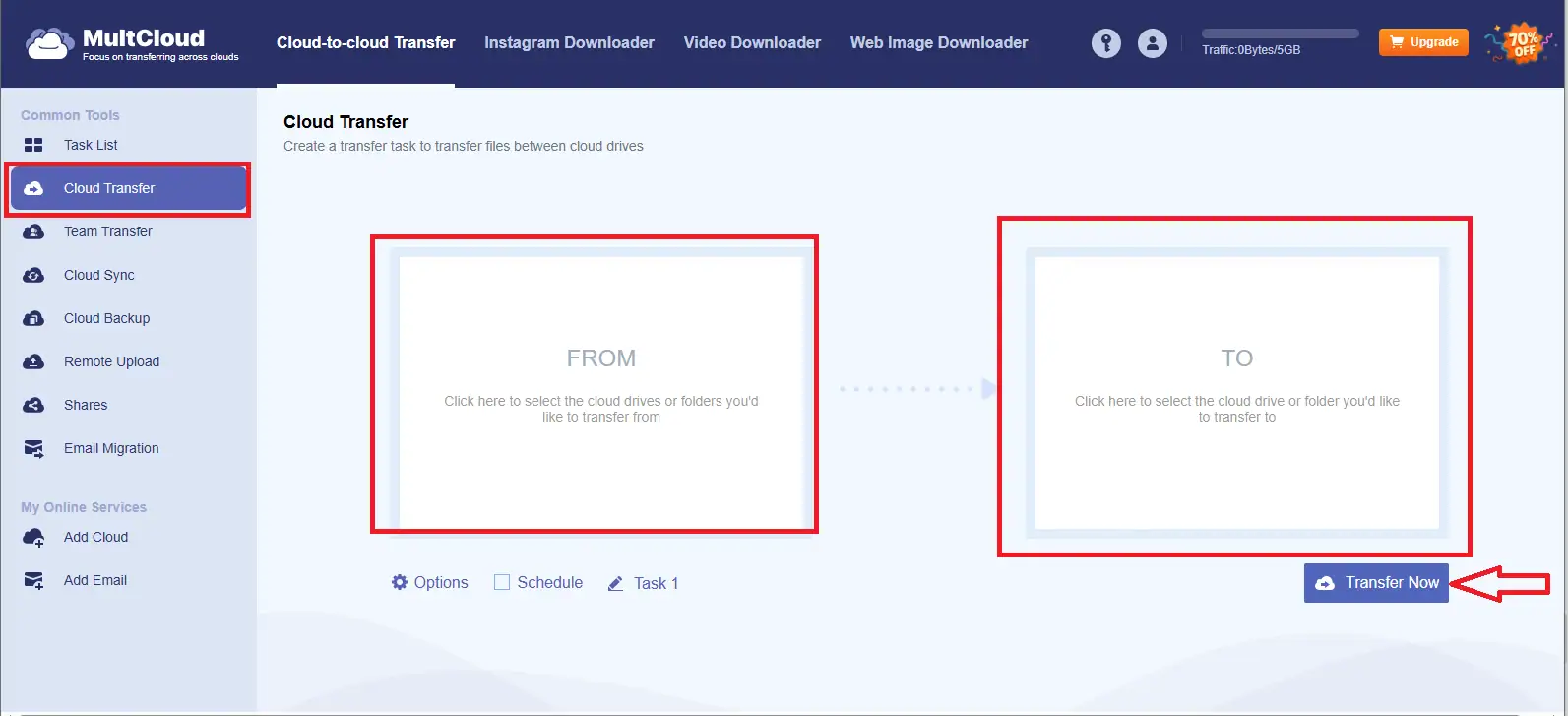Go to the Web Image Downloader tab
The image size is (1568, 716).
point(938,43)
